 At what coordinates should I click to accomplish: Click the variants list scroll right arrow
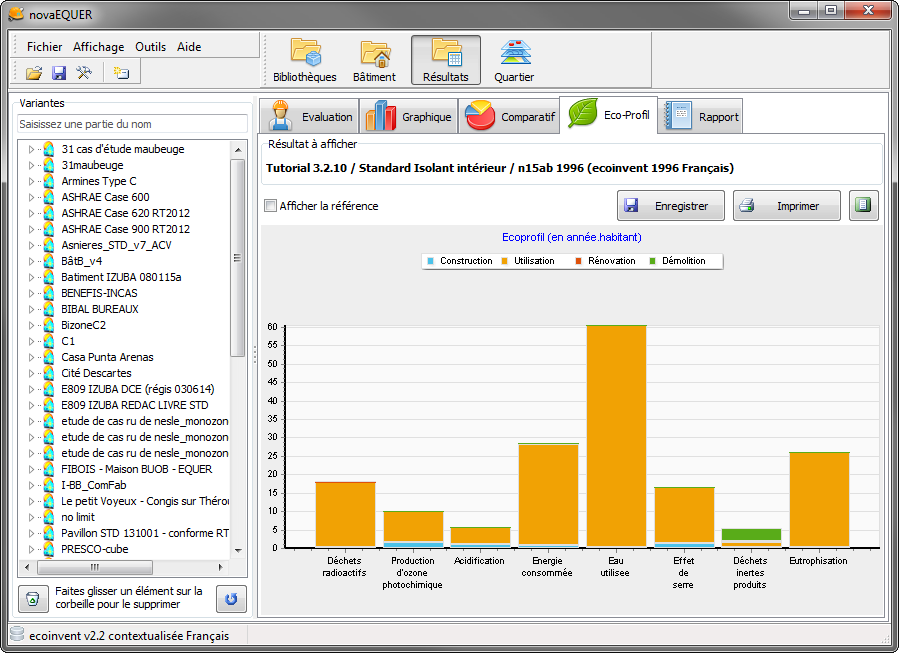(x=221, y=568)
